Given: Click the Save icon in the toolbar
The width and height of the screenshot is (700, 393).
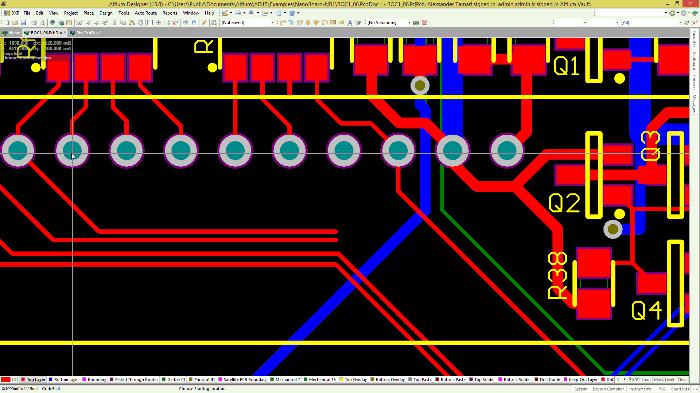Looking at the screenshot, I should click(x=24, y=22).
